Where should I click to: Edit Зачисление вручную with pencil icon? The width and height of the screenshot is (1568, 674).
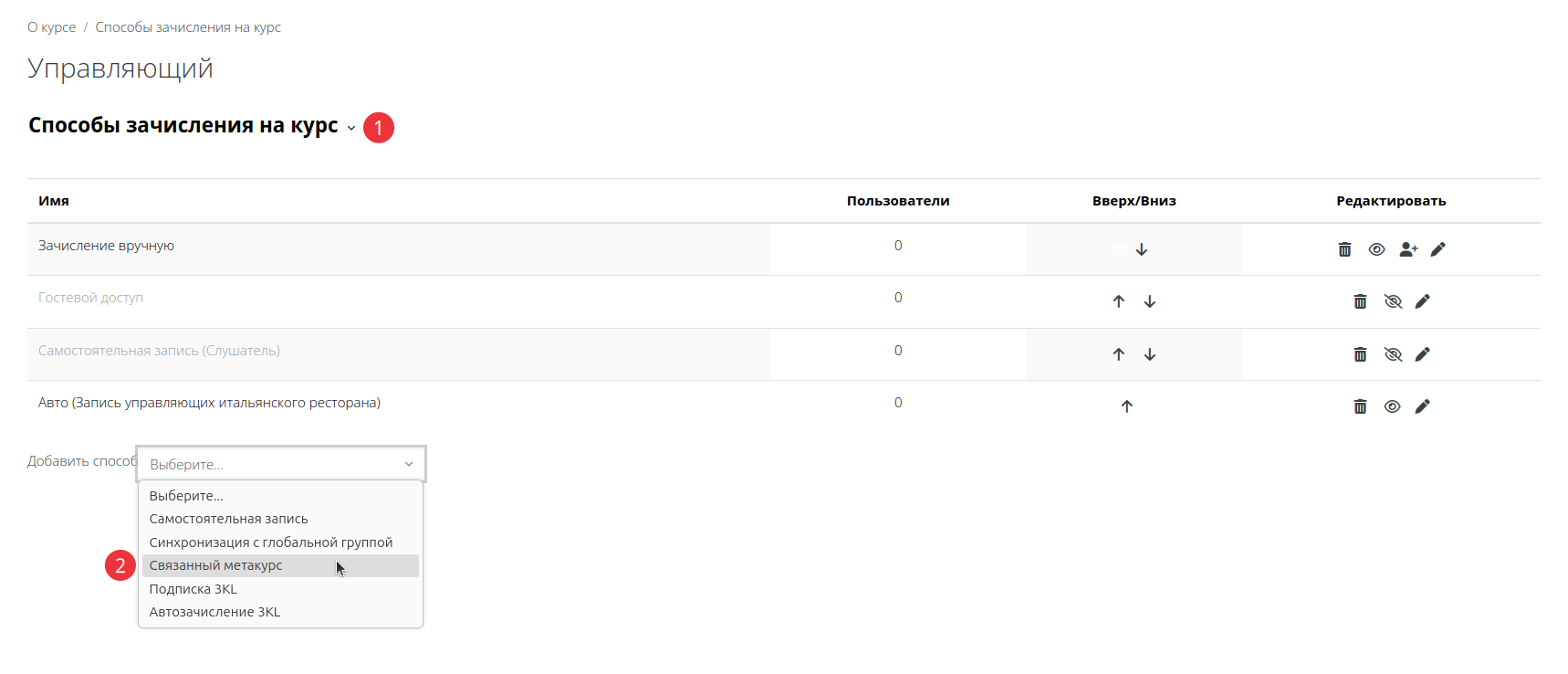pos(1438,249)
